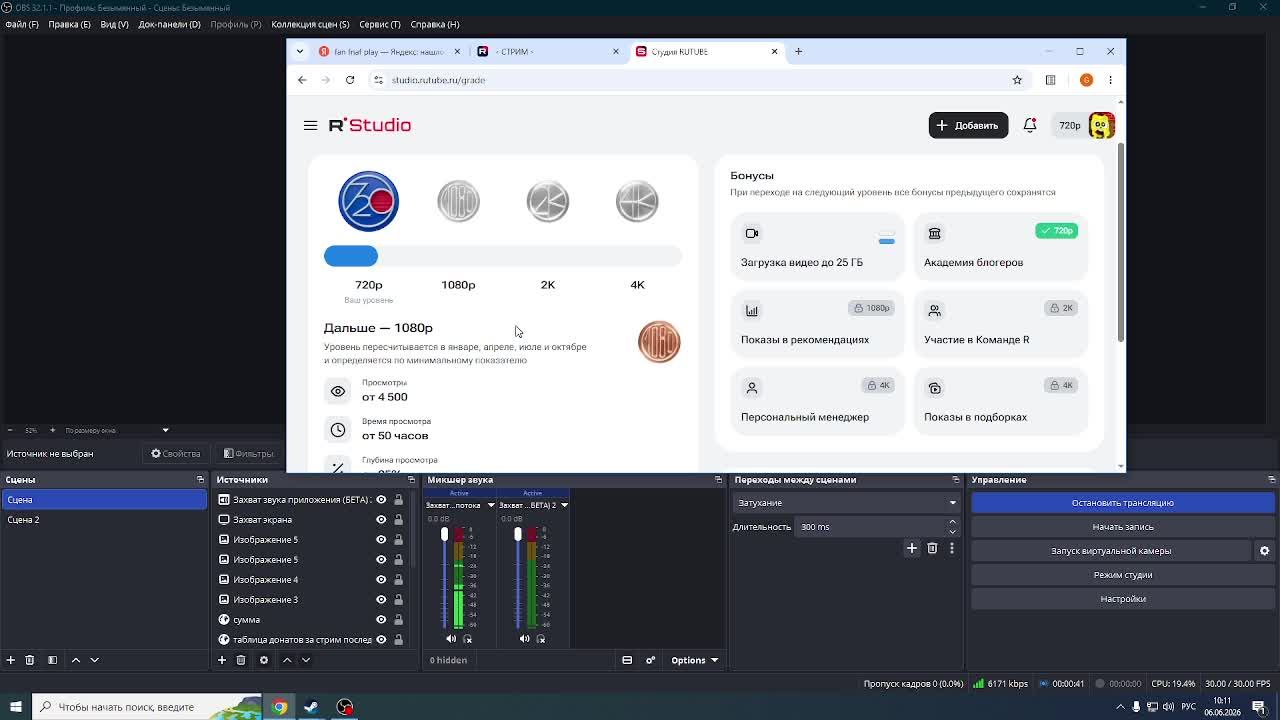Move source up in Sources panel
This screenshot has height=720, width=1280.
pos(287,660)
